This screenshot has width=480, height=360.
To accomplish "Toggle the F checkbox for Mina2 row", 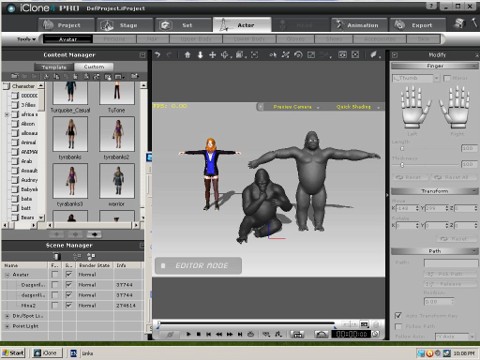I will coord(55,305).
